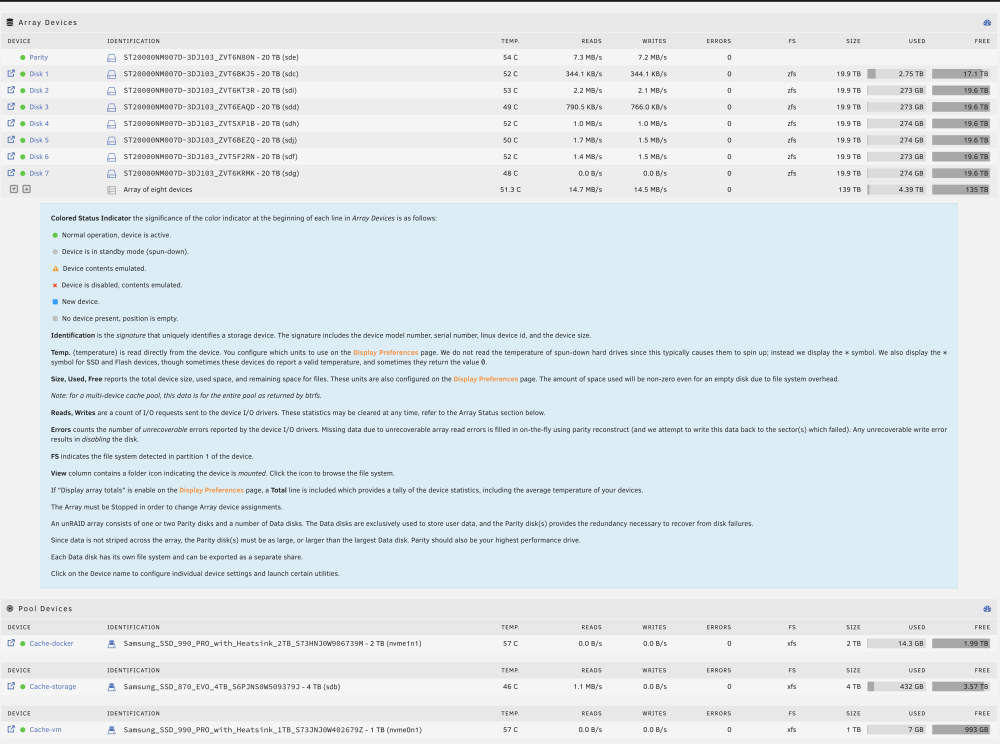Open the Cache-docker pool link
The image size is (1000, 744).
click(51, 643)
